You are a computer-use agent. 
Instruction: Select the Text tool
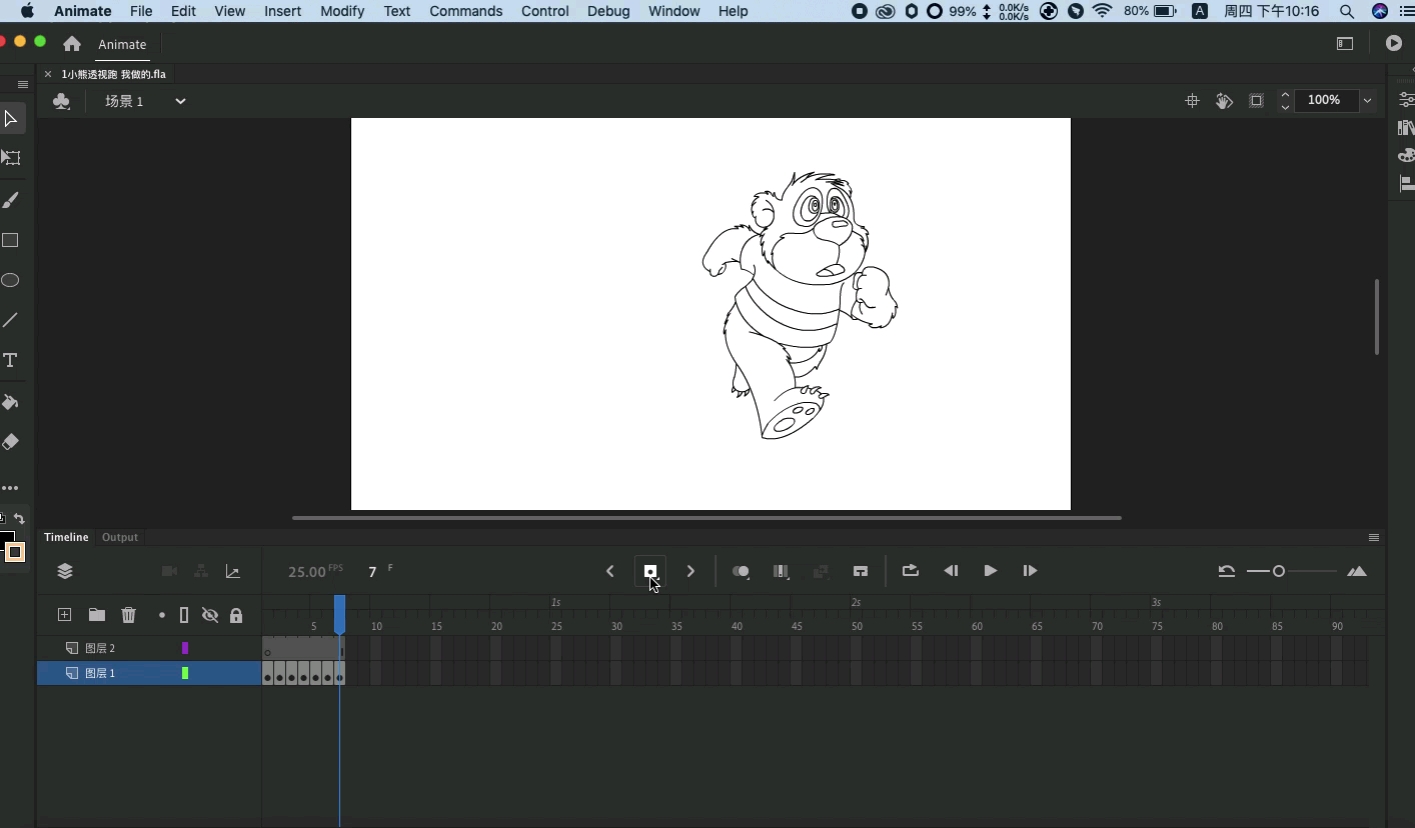(x=11, y=360)
